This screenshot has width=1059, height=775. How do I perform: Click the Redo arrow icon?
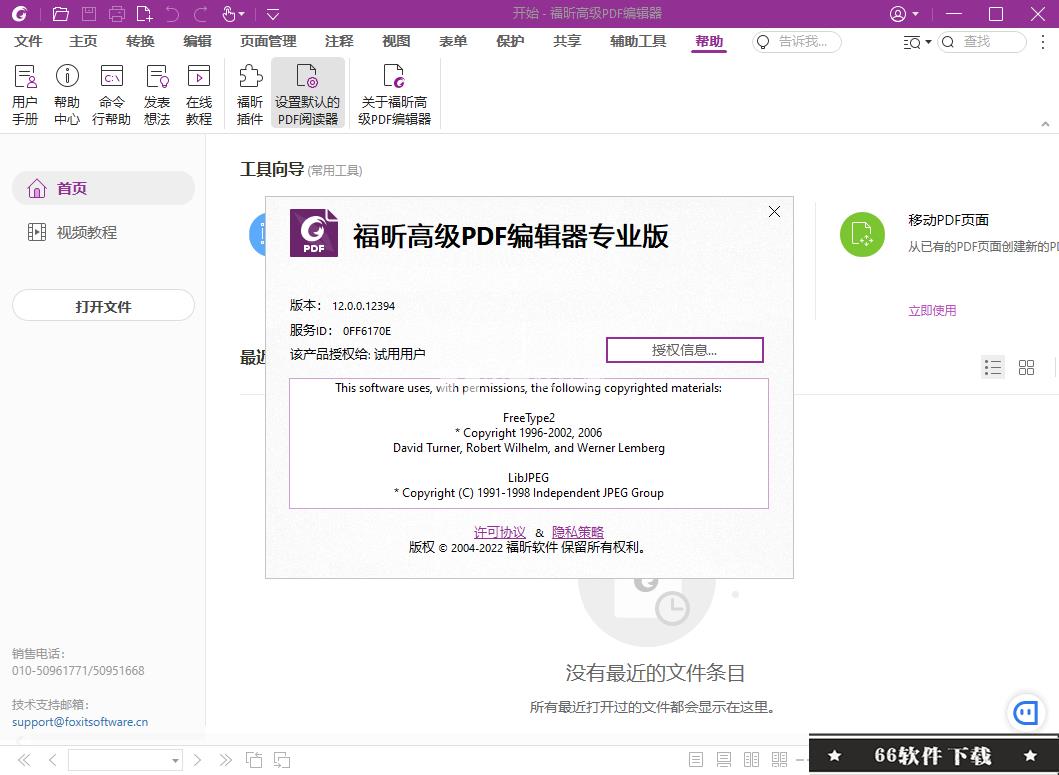(201, 14)
